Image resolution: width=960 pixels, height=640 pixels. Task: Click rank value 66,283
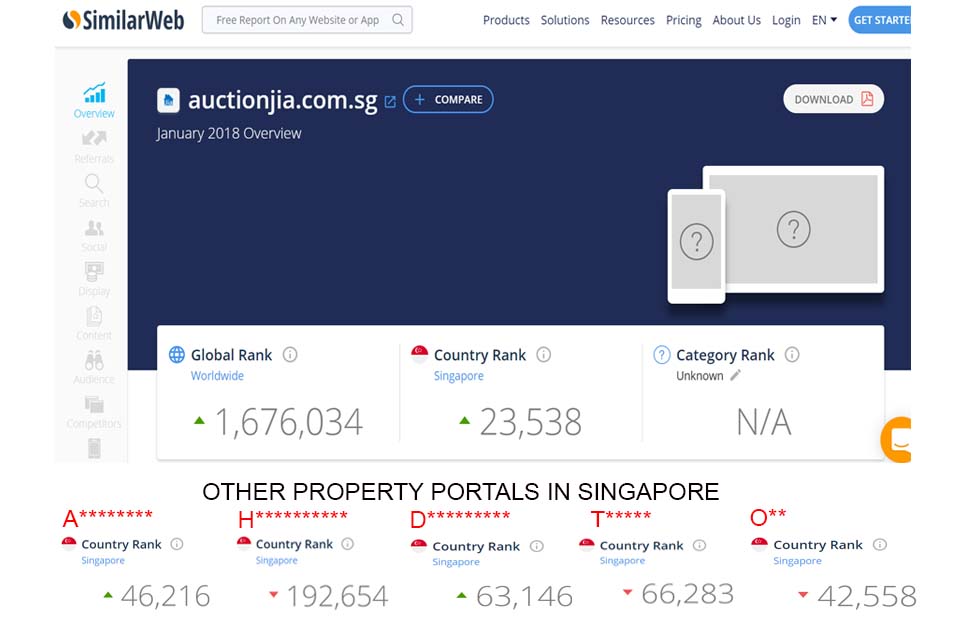pos(688,594)
